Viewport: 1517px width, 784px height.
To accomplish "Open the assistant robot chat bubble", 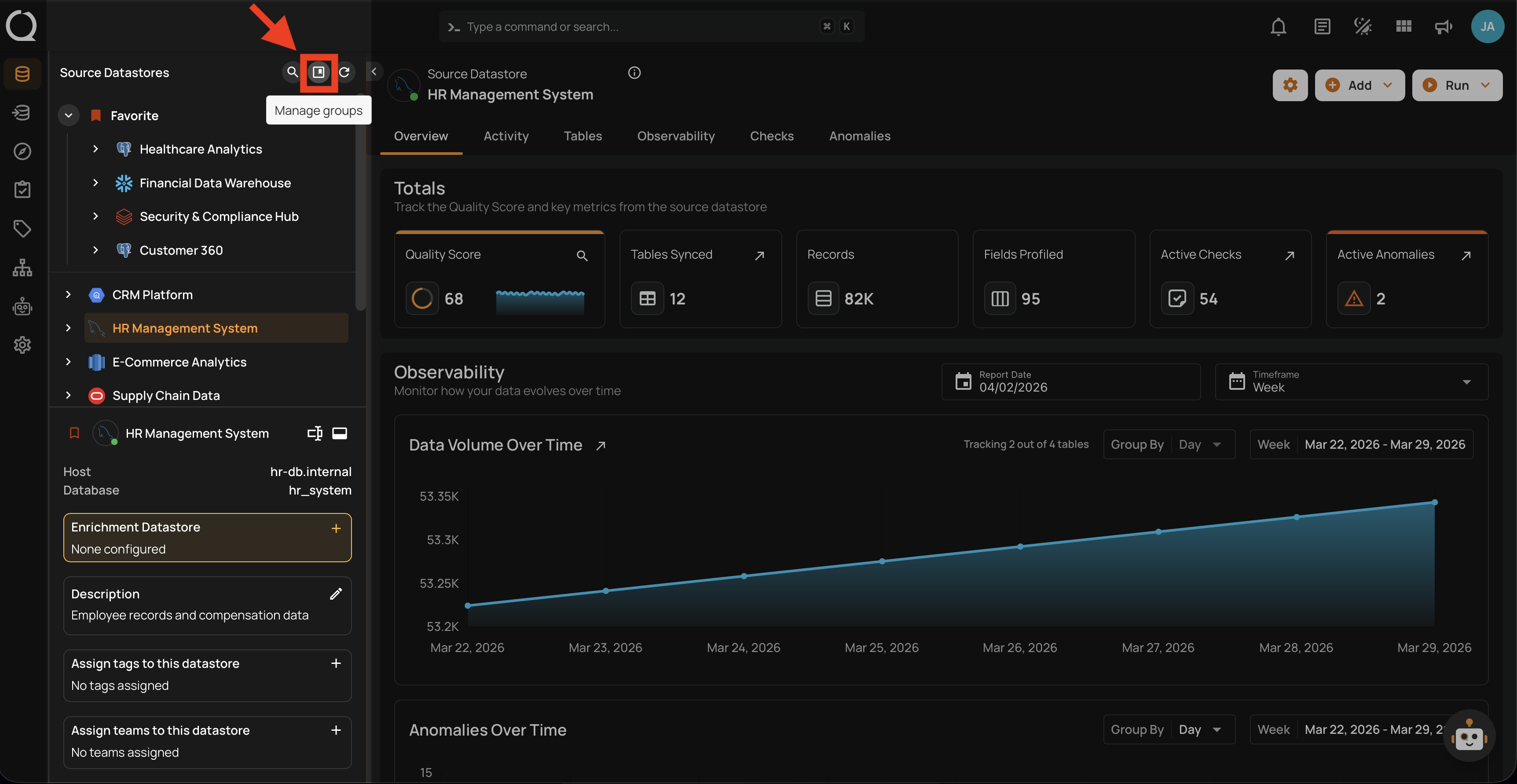I will 1469,736.
